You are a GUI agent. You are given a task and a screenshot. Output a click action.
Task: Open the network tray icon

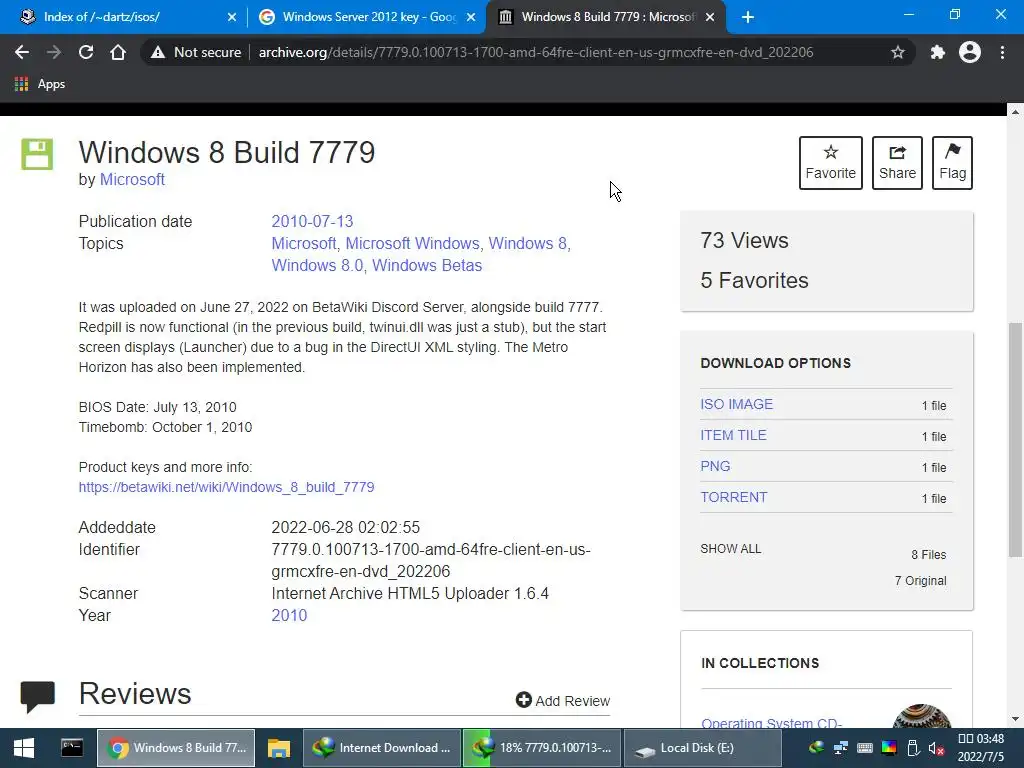840,748
